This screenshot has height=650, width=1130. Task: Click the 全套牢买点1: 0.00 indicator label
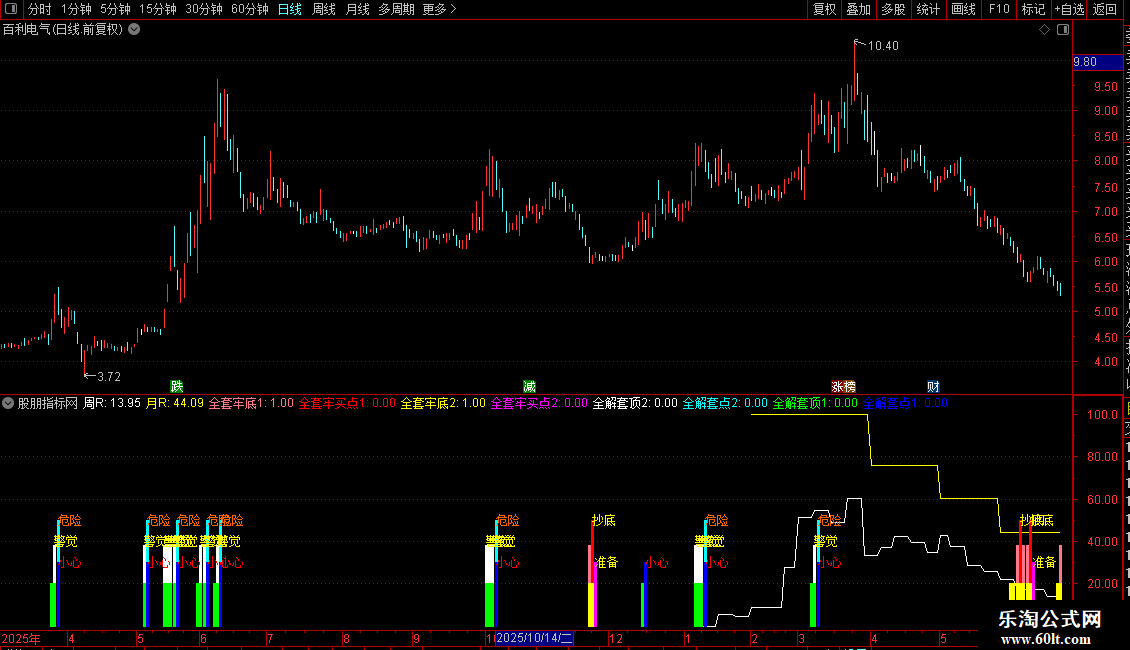[347, 404]
